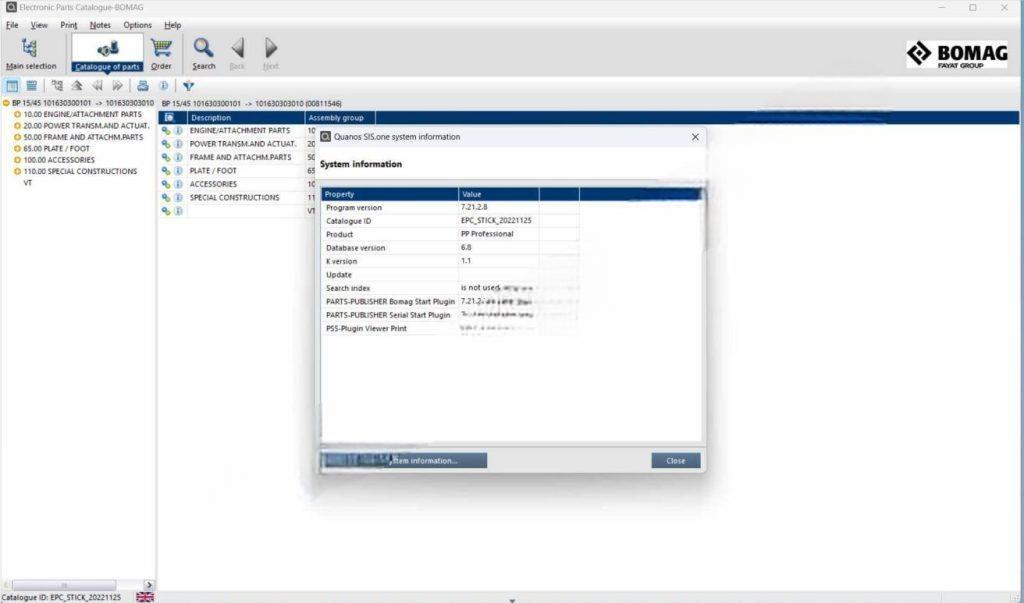Click the Close button in system information dialog
The height and width of the screenshot is (603, 1024).
tap(675, 460)
